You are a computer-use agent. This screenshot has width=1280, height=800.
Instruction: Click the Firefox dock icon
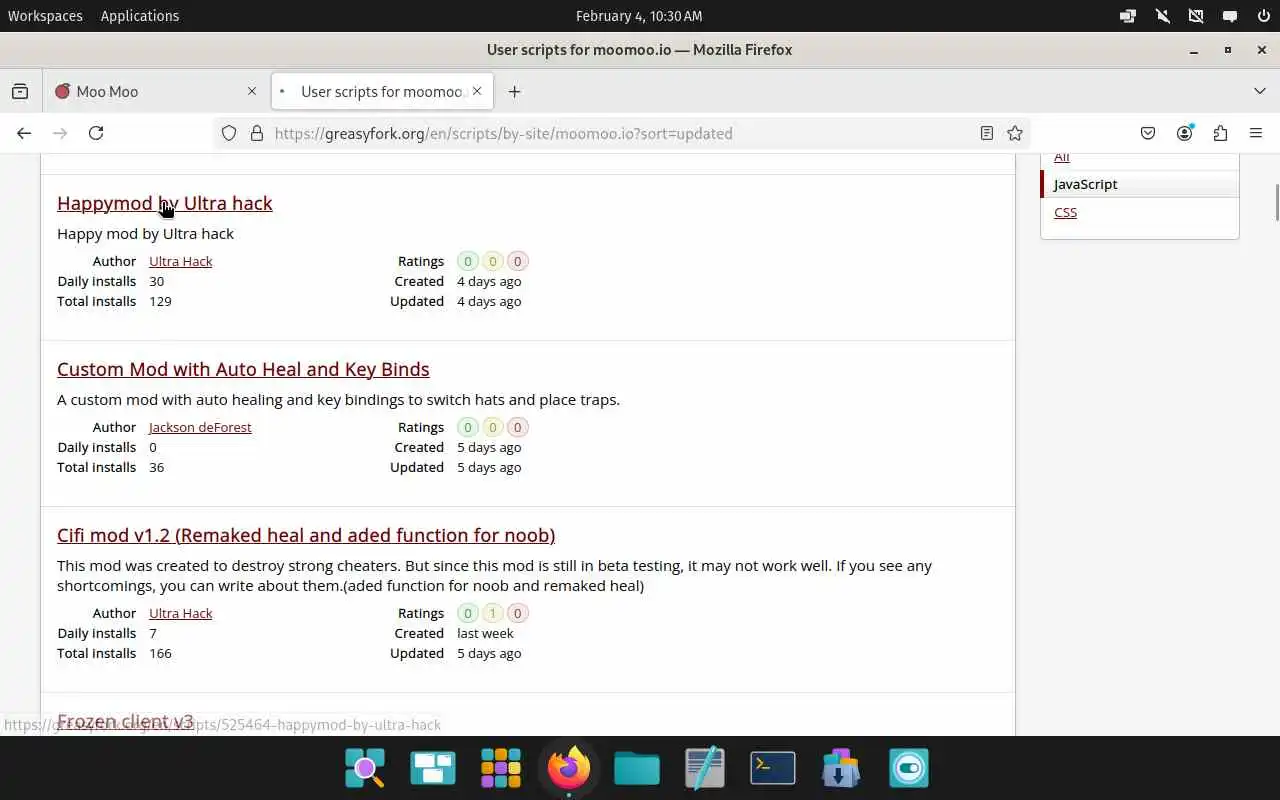[569, 768]
